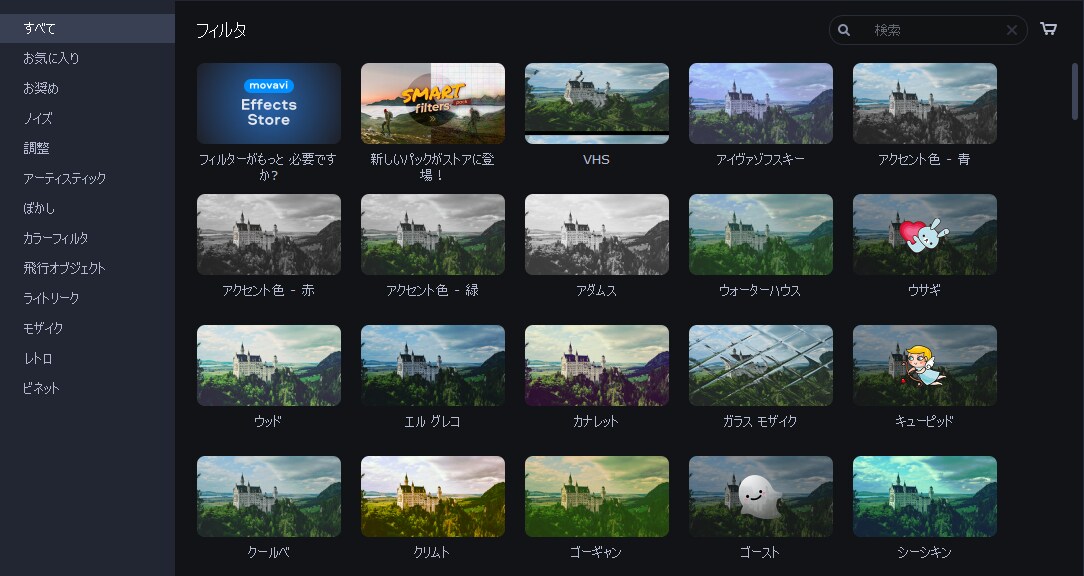Choose the キューピッド cupid filter
Screen dimensions: 1084x576
[925, 365]
